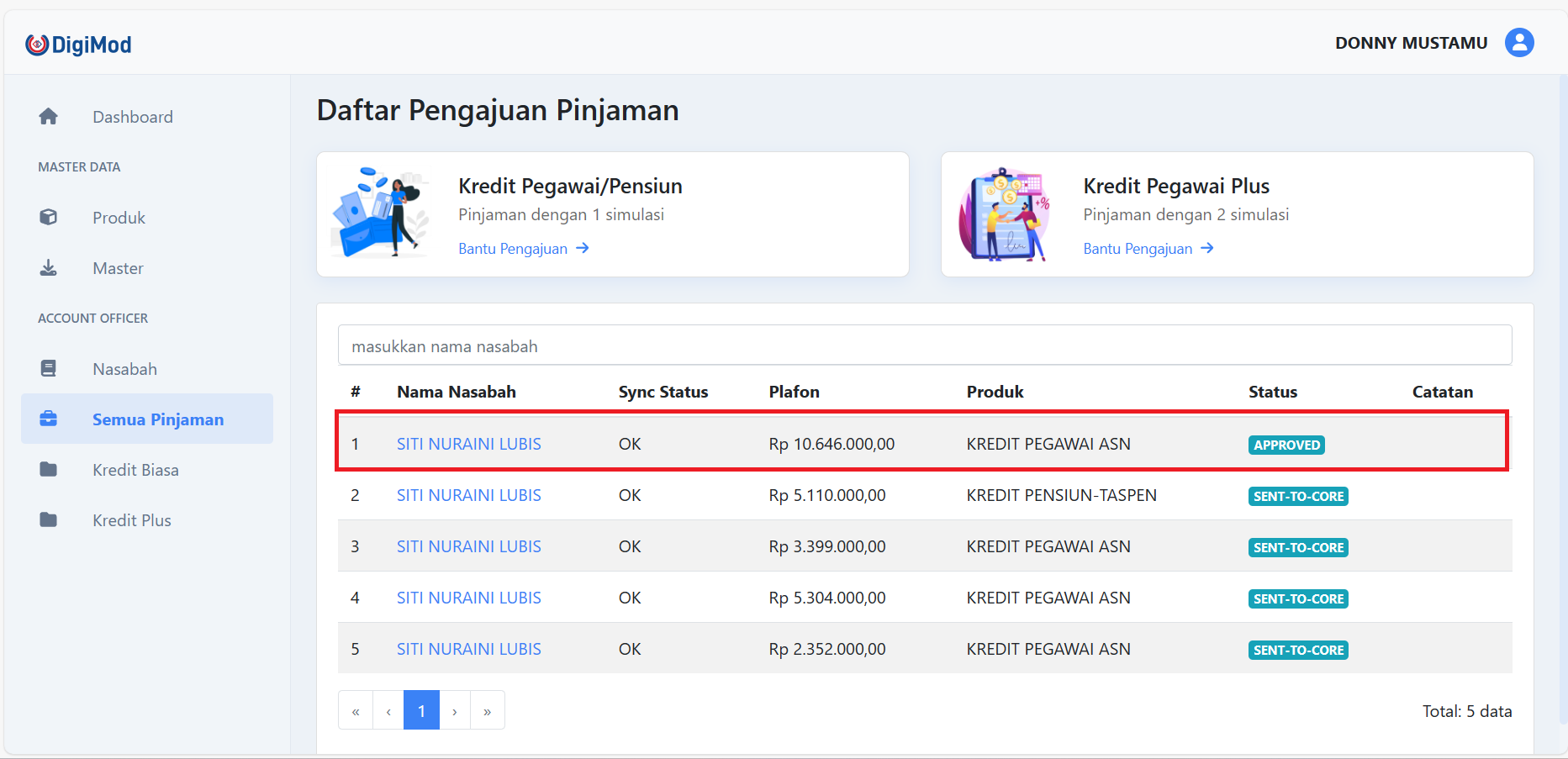1568x759 pixels.
Task: Click the Kredit Plus folder icon
Action: tap(49, 520)
